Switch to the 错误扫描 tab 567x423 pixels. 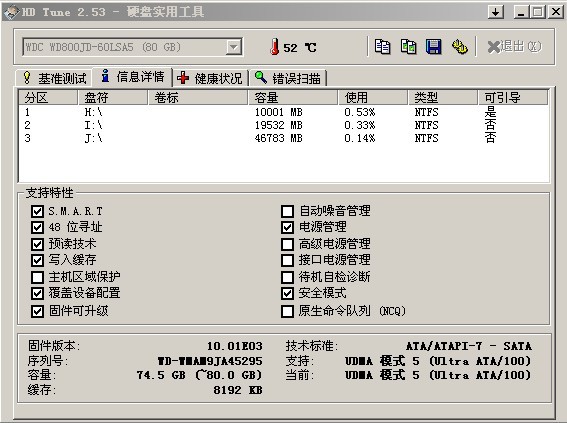pyautogui.click(x=288, y=78)
